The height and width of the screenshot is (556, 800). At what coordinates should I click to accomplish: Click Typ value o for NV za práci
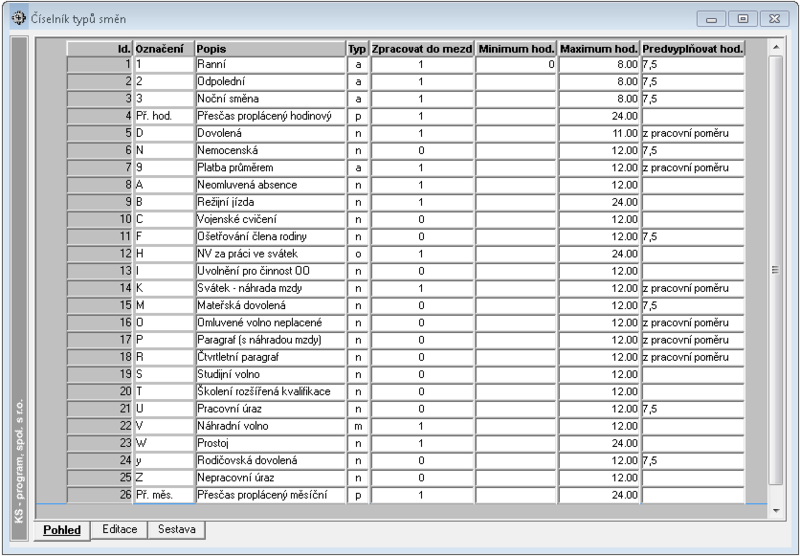[358, 254]
